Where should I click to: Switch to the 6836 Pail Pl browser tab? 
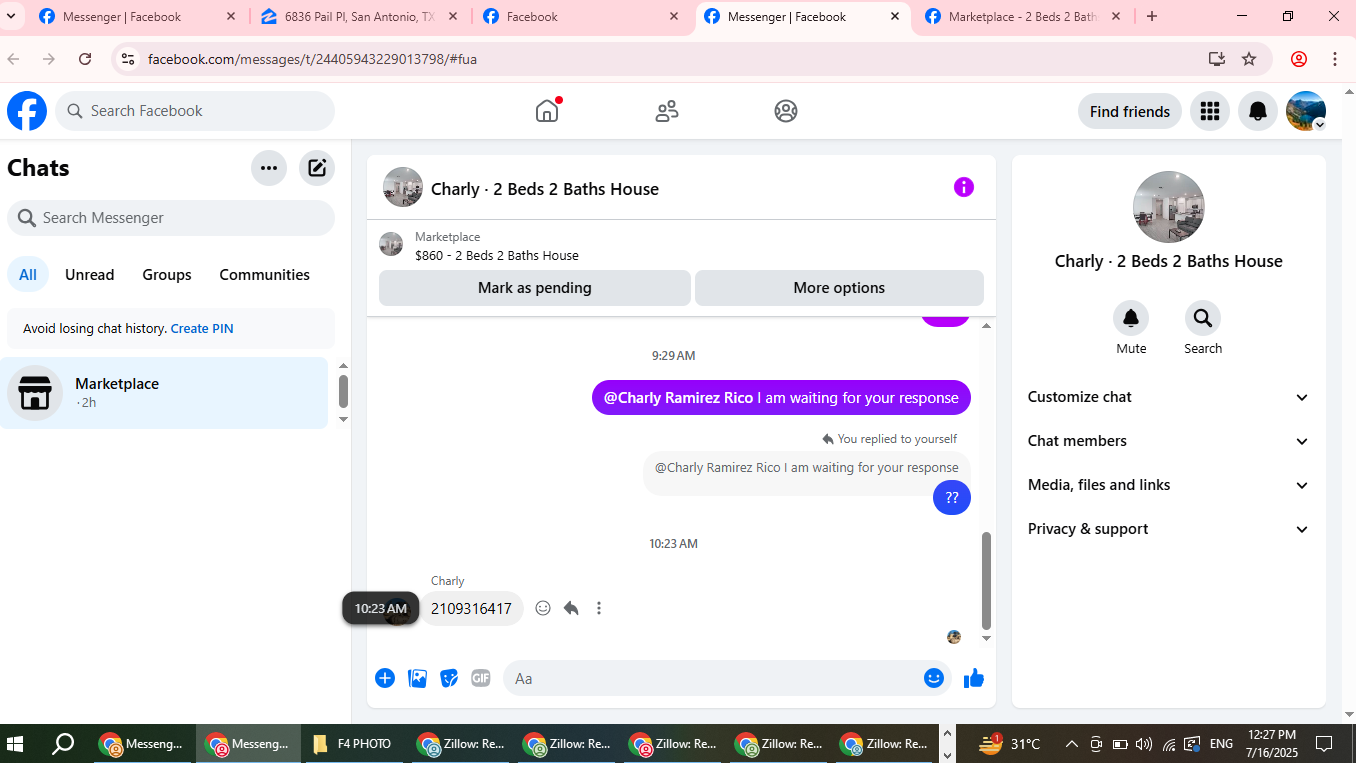click(359, 17)
